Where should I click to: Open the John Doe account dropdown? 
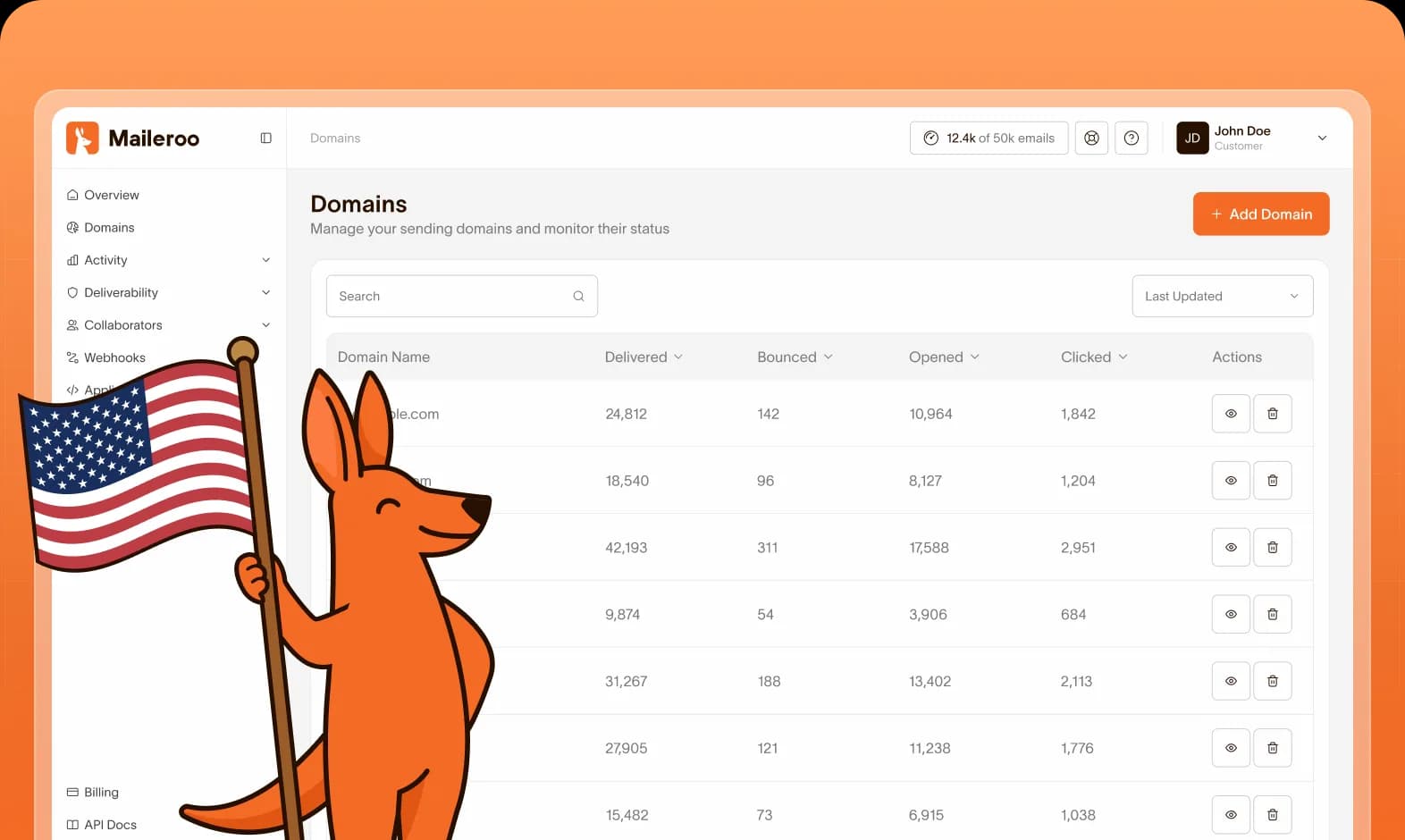click(1322, 138)
